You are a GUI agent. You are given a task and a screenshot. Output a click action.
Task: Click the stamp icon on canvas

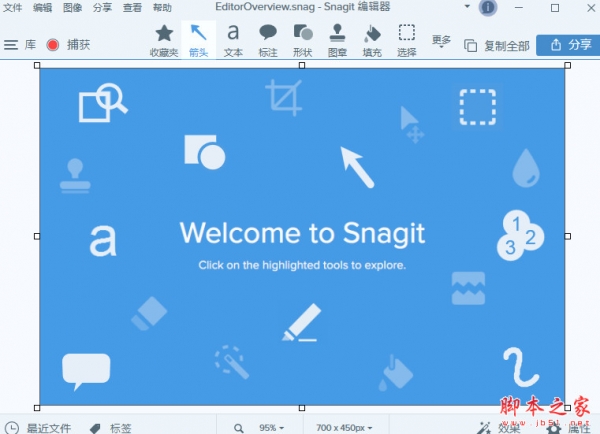click(75, 176)
